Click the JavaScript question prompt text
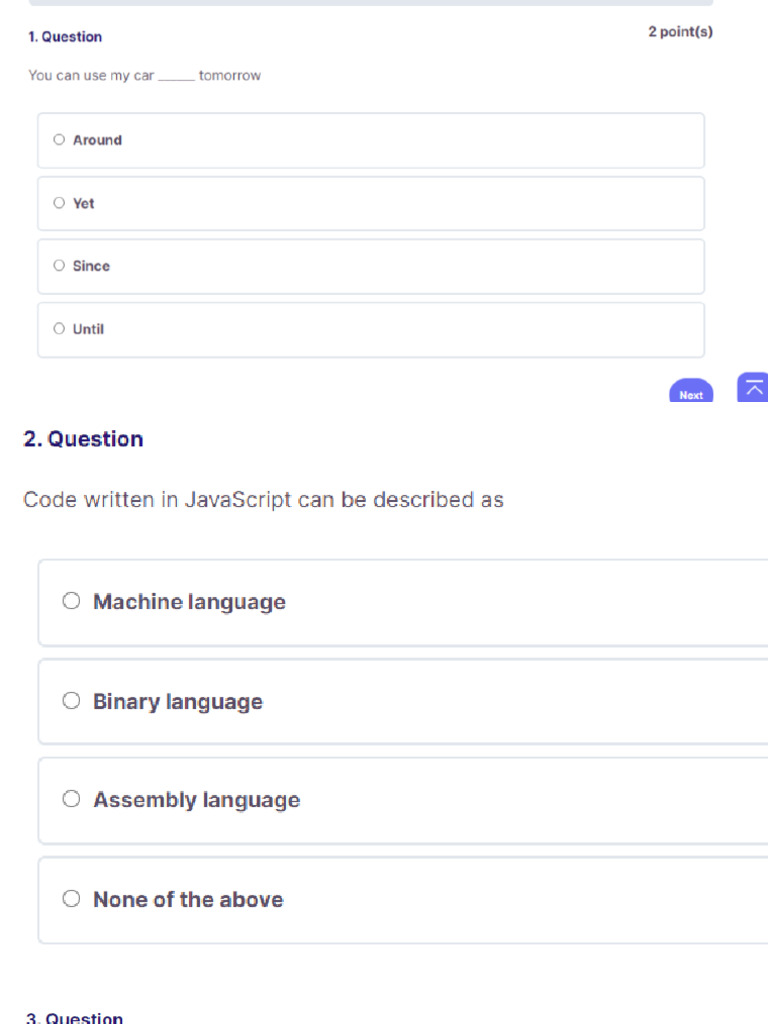768x1024 pixels. pos(263,500)
